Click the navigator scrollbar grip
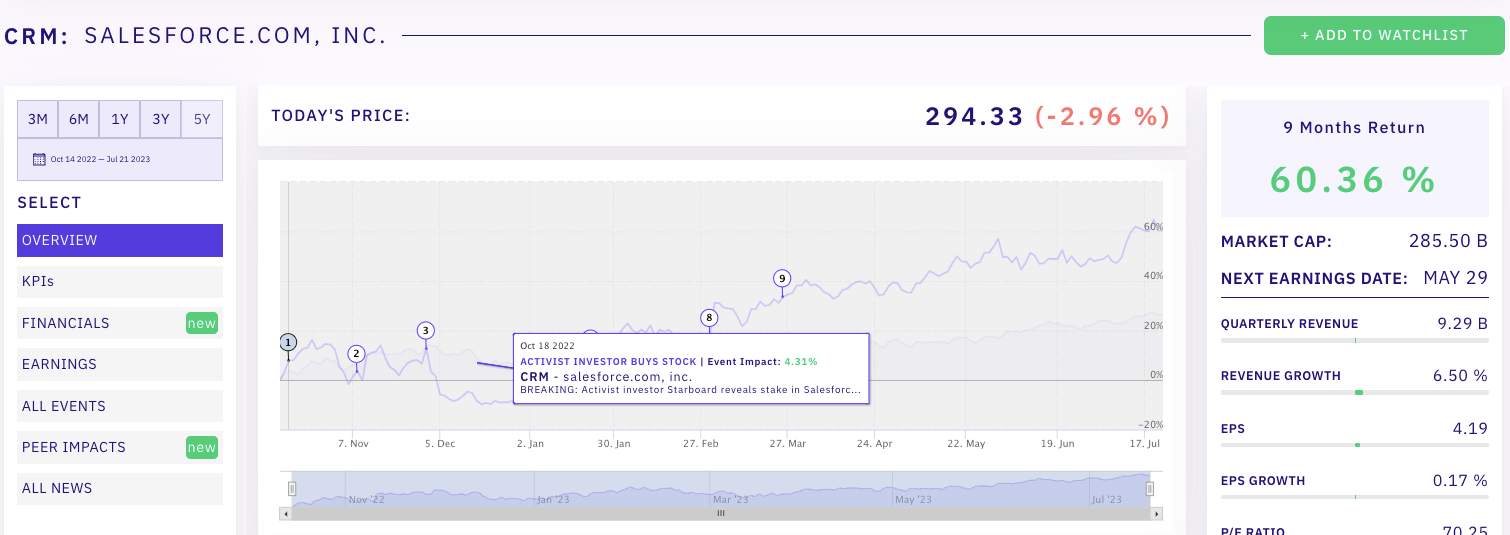The width and height of the screenshot is (1510, 535). pyautogui.click(x=720, y=513)
